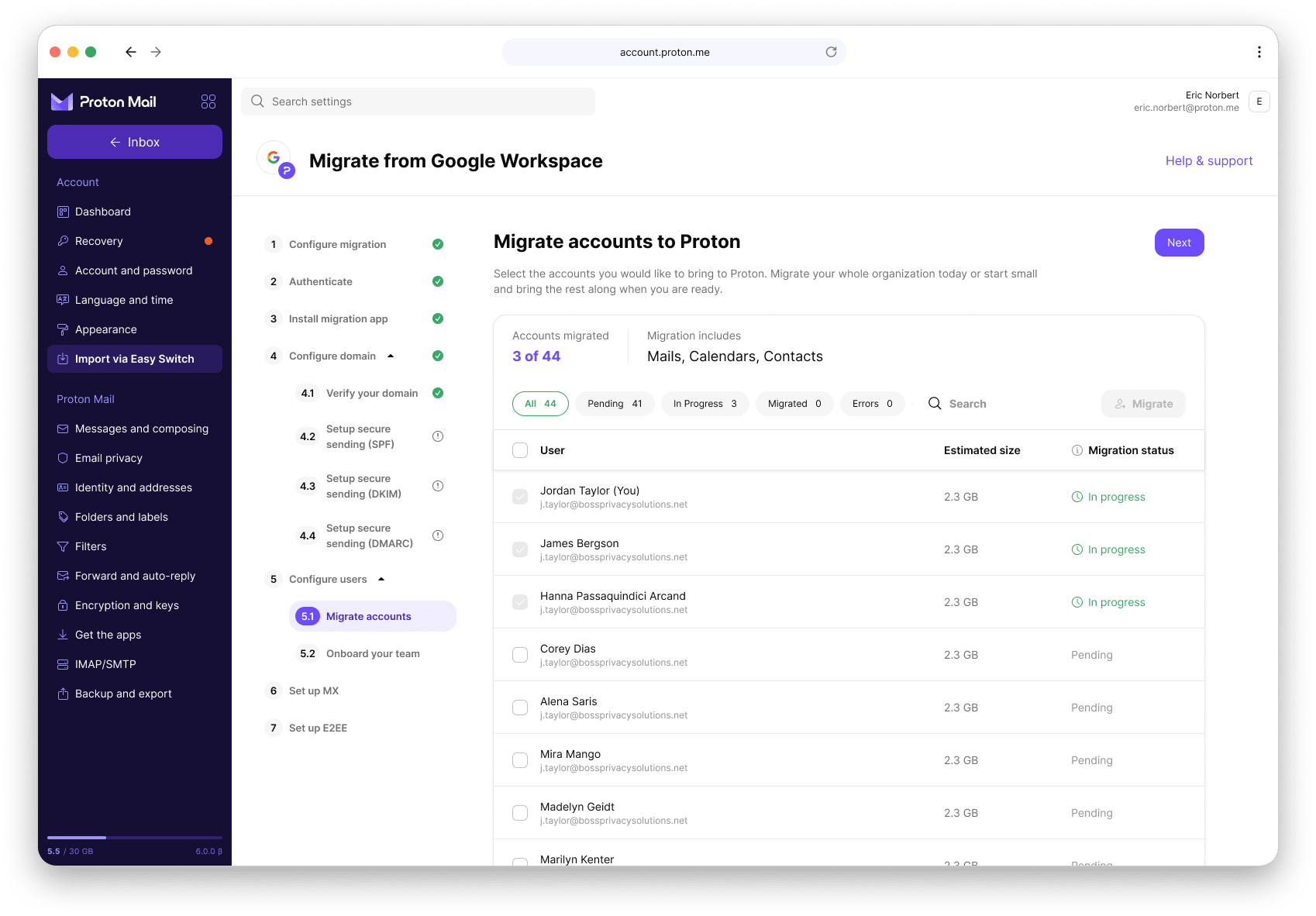
Task: Open the Eric Norbert account menu
Action: [x=1259, y=102]
